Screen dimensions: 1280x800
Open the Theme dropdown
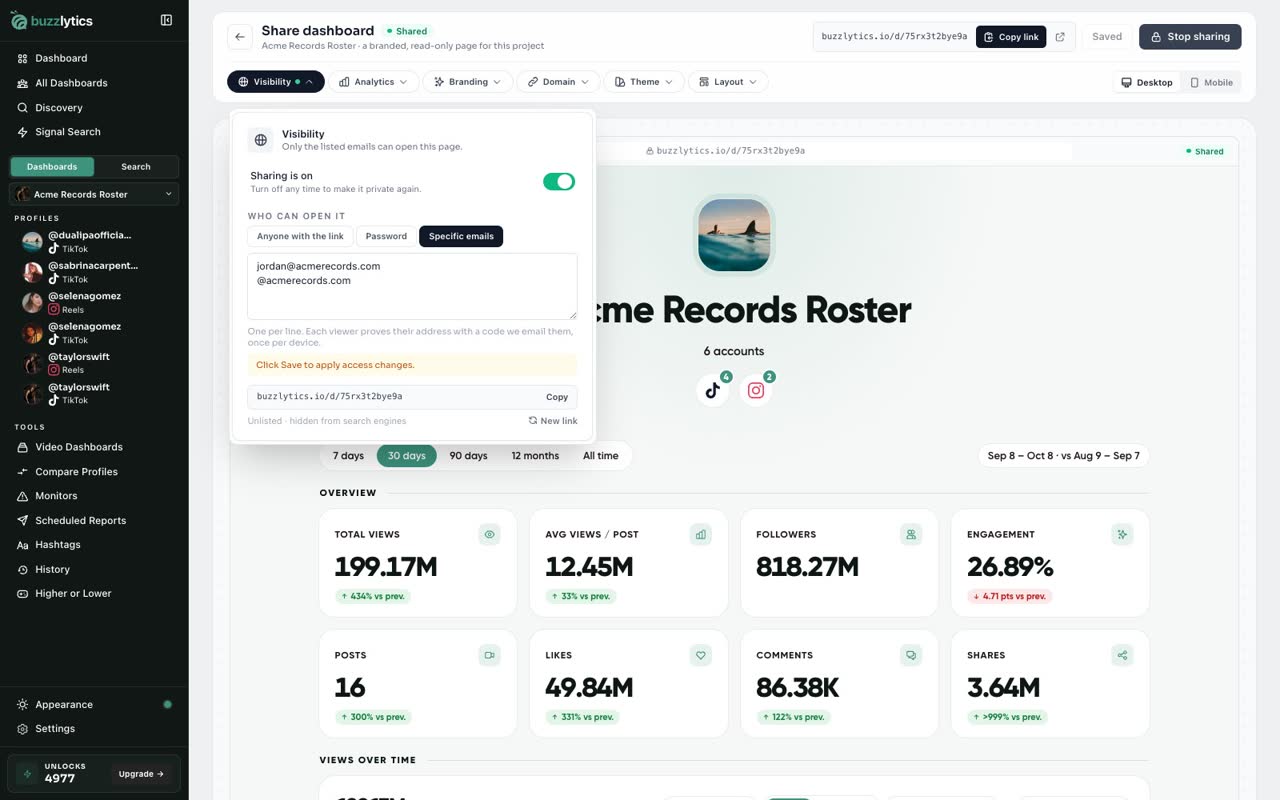[x=644, y=82]
